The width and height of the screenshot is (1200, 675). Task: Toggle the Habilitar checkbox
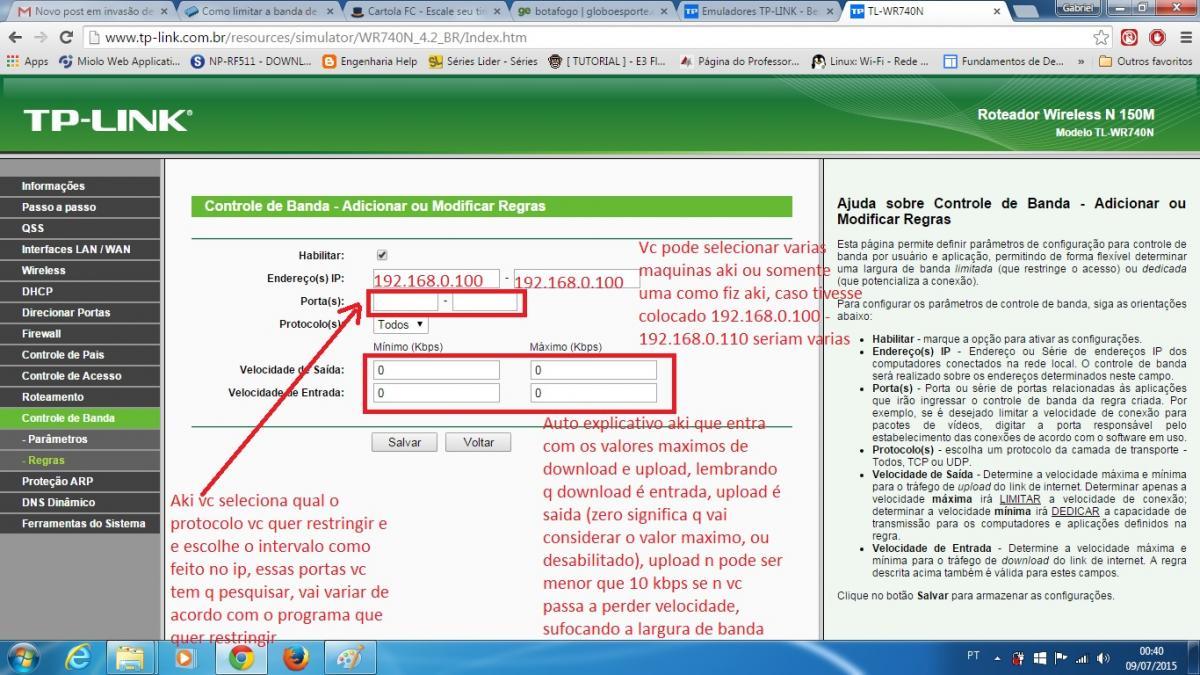point(381,255)
